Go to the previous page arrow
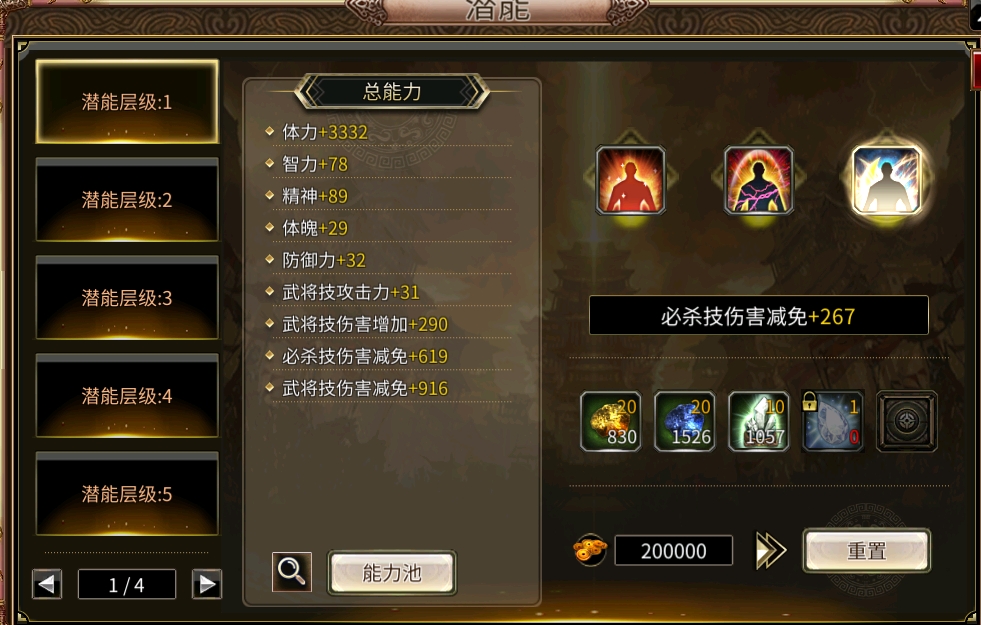The height and width of the screenshot is (625, 981). point(47,584)
